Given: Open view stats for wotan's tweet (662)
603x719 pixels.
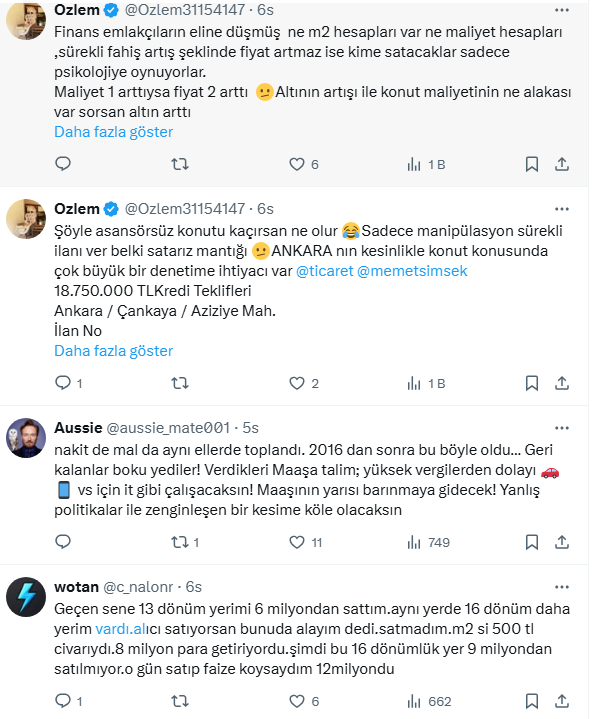Looking at the screenshot, I should [413, 702].
